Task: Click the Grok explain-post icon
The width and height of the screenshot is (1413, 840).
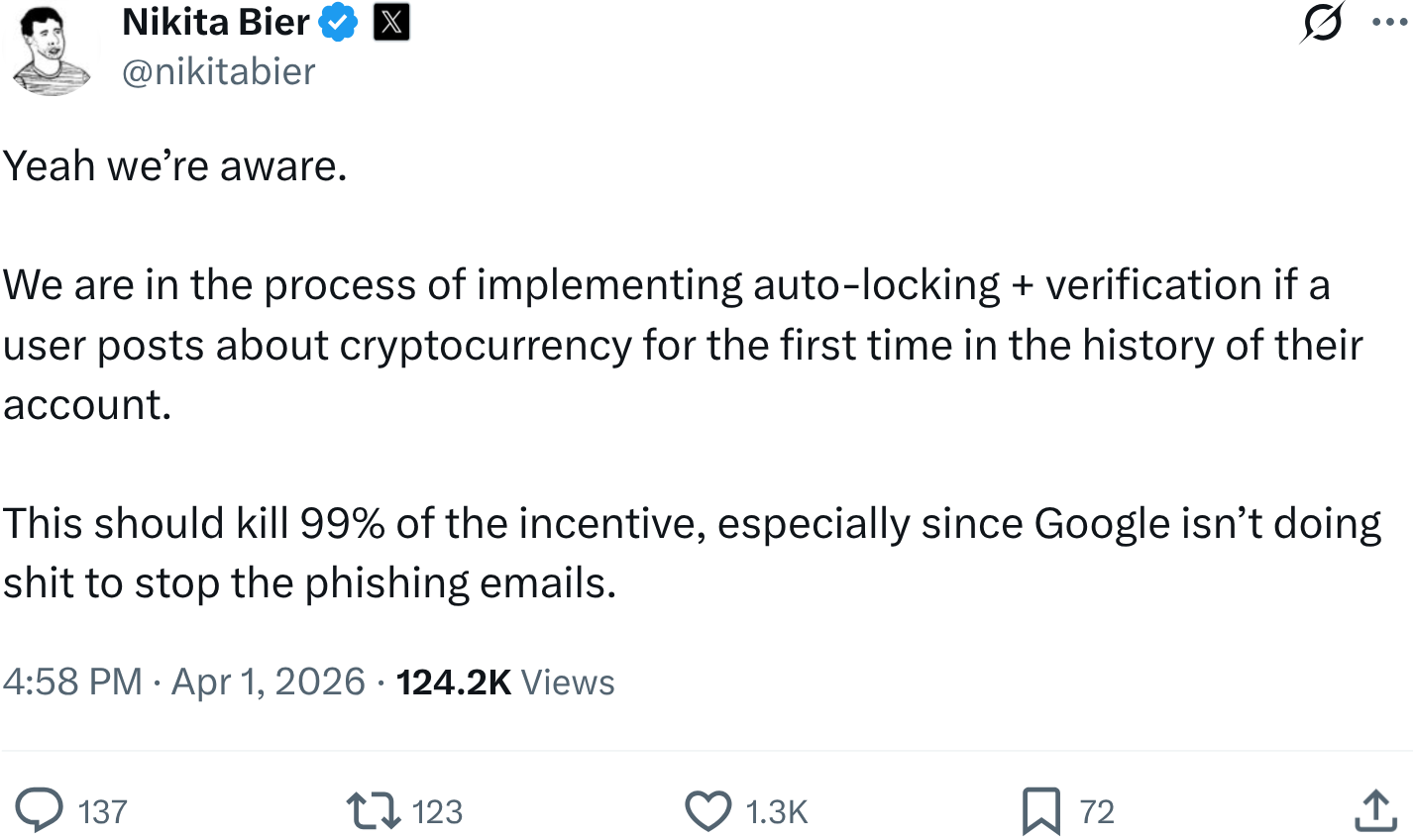Action: [1323, 23]
